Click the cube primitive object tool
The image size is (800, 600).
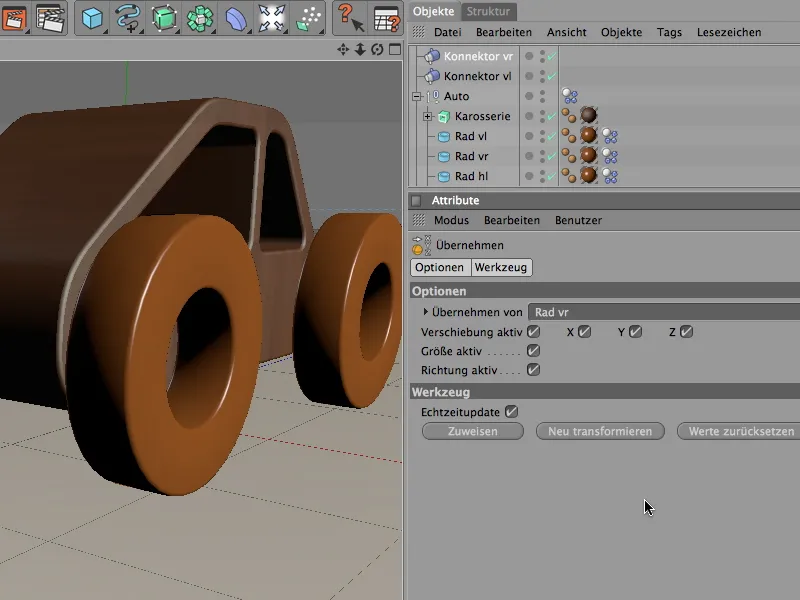[x=93, y=17]
